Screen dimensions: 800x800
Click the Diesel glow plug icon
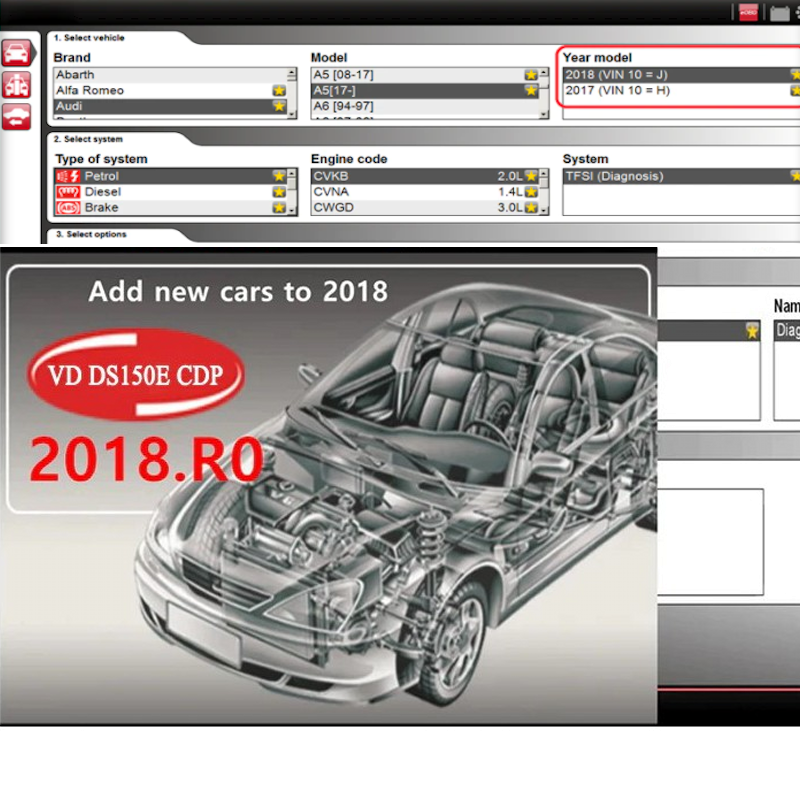pyautogui.click(x=68, y=192)
